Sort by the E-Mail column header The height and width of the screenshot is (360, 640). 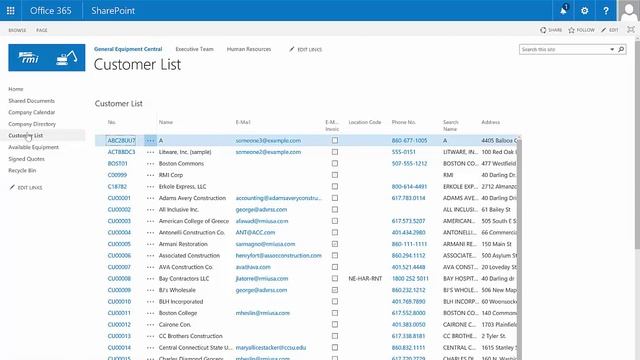pyautogui.click(x=243, y=122)
